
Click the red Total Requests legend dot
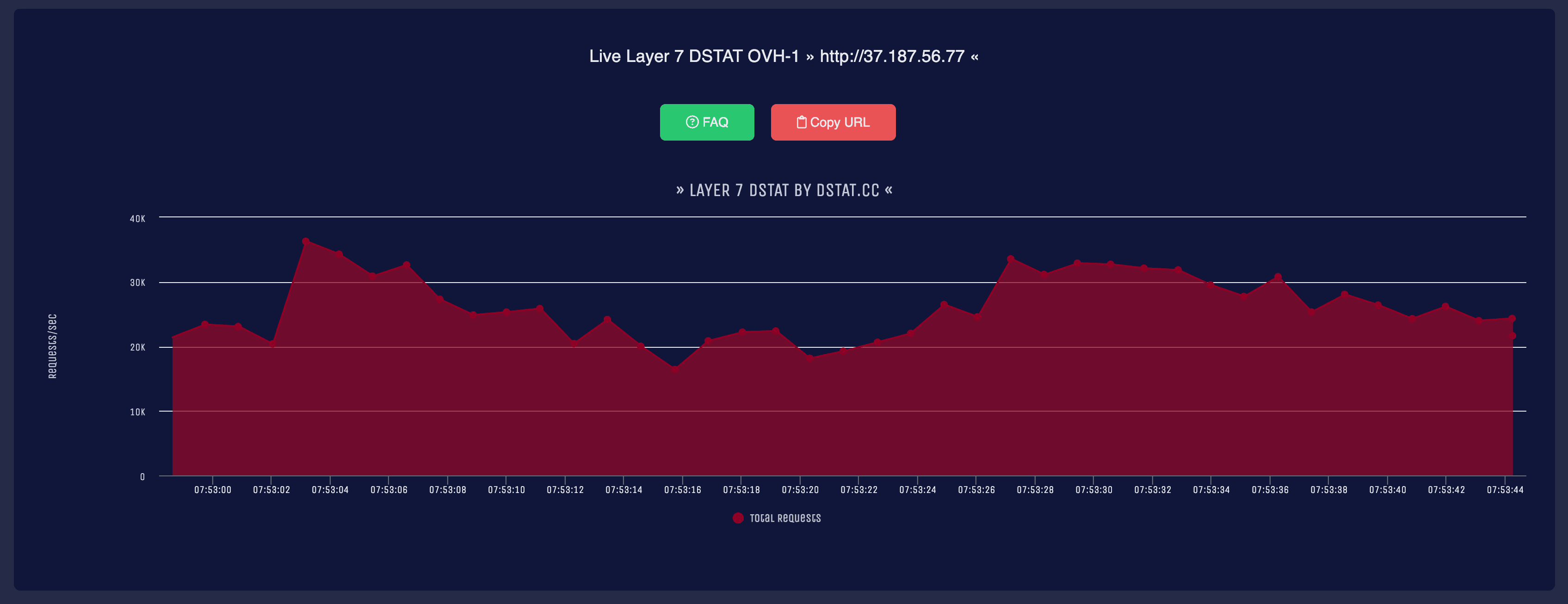pyautogui.click(x=738, y=518)
